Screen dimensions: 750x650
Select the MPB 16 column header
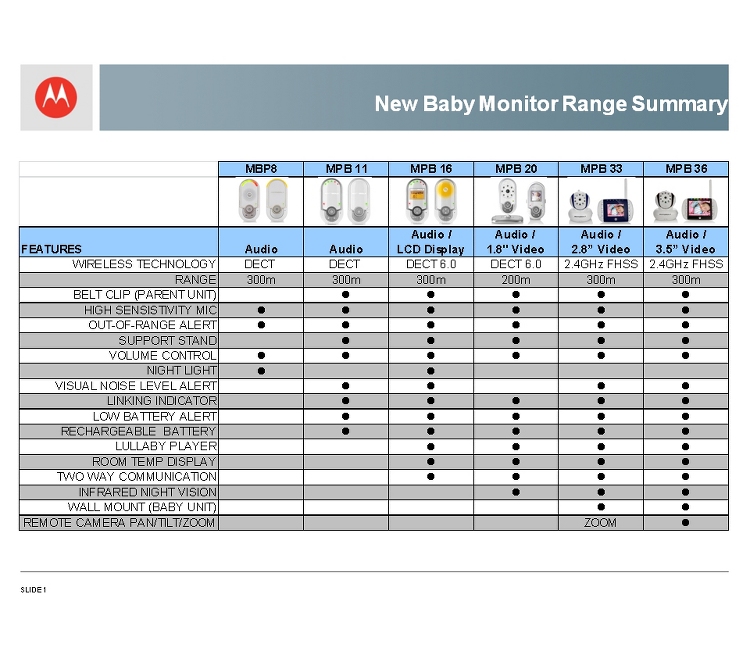point(431,169)
